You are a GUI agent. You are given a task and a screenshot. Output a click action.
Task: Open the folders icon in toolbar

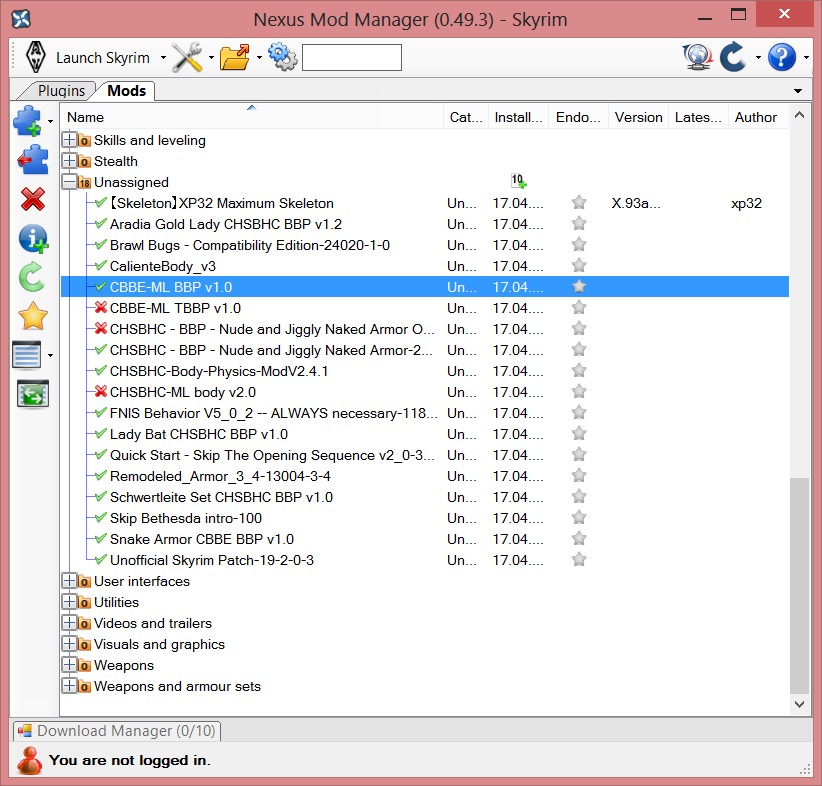235,57
